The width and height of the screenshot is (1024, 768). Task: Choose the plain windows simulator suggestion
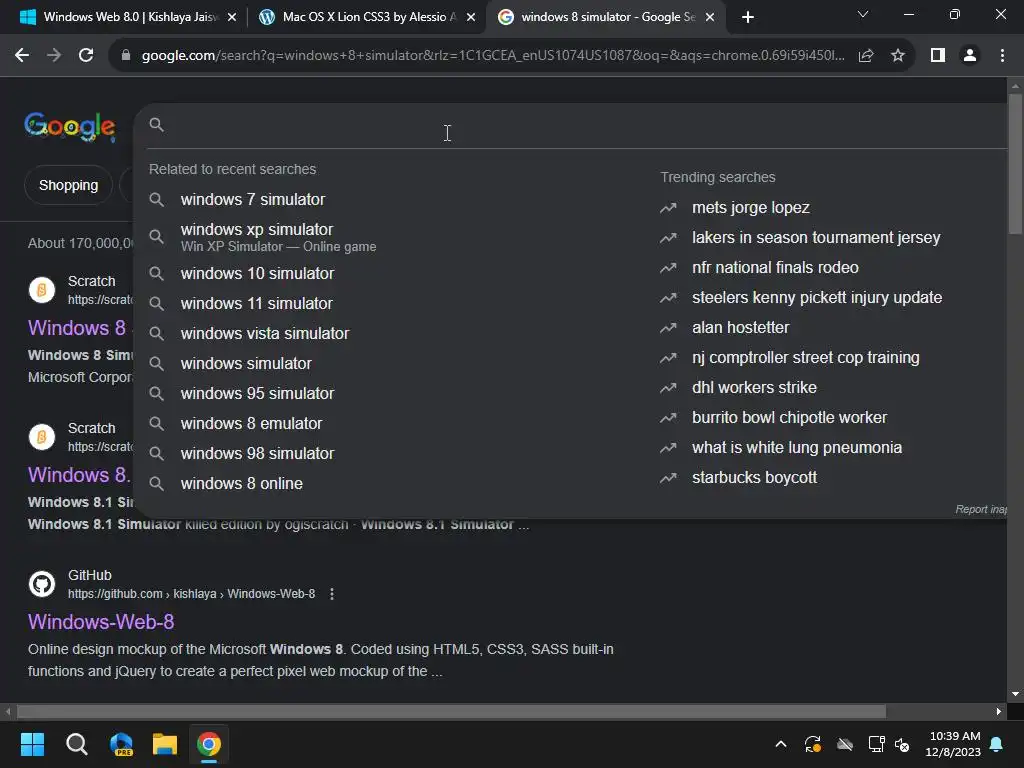246,363
